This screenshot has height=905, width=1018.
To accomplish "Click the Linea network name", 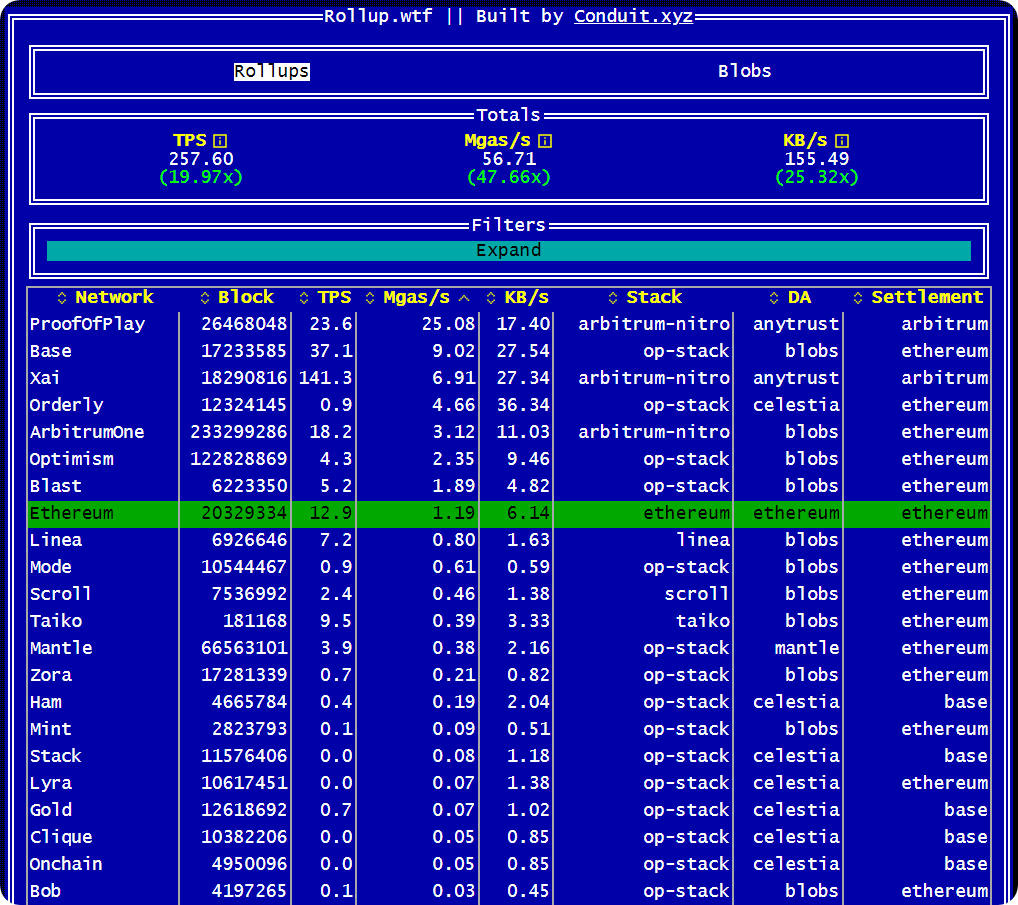I will pos(56,540).
